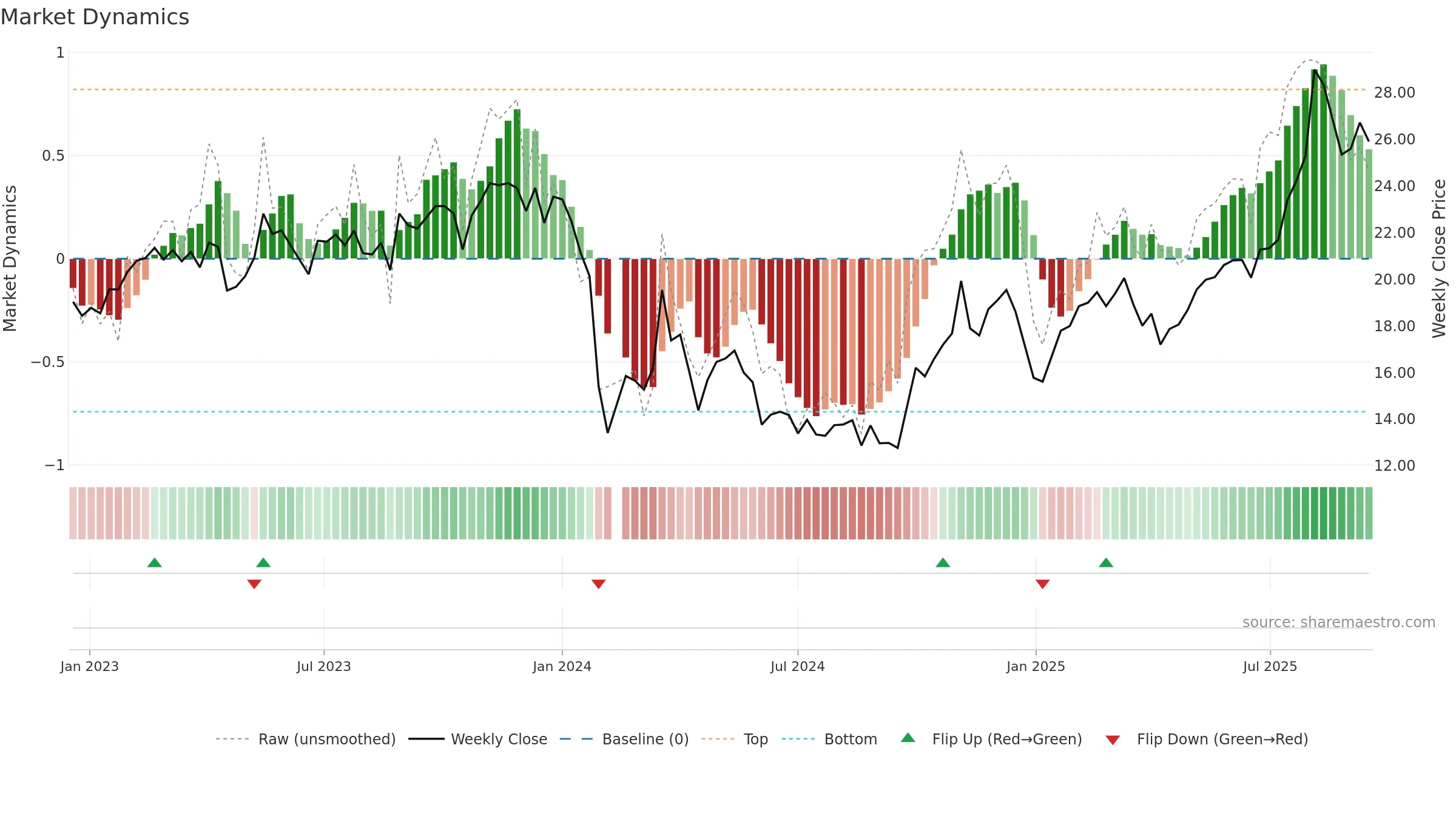Click the 28.00 price axis label
1456x819 pixels.
coord(1395,92)
